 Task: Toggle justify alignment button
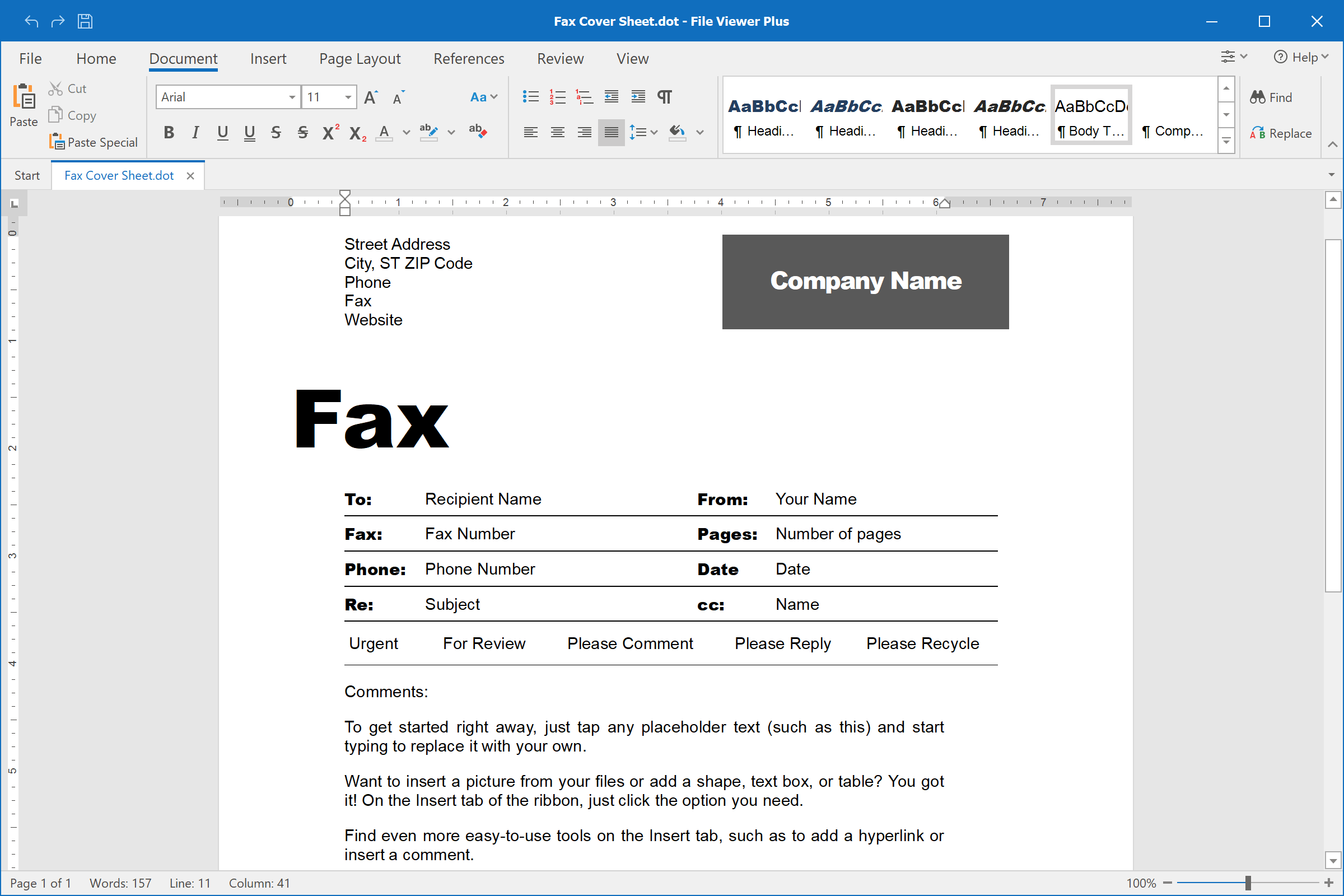coord(611,133)
